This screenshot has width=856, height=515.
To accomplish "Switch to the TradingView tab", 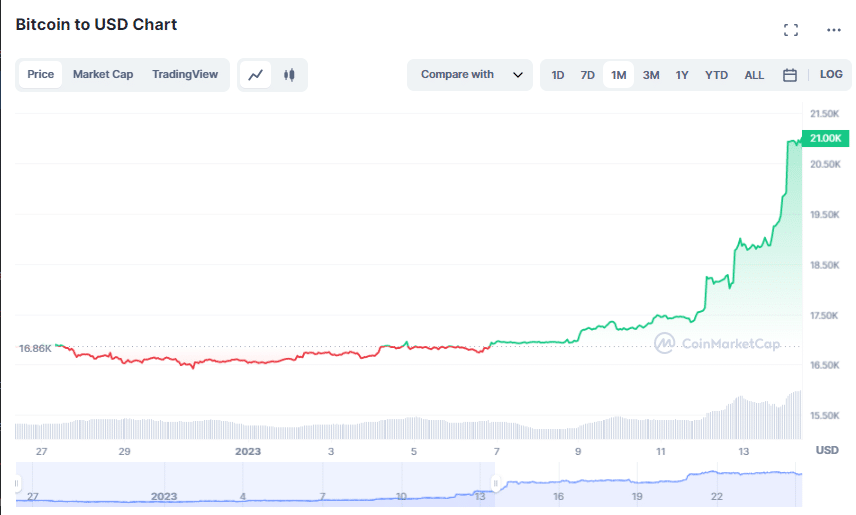I will [x=185, y=74].
